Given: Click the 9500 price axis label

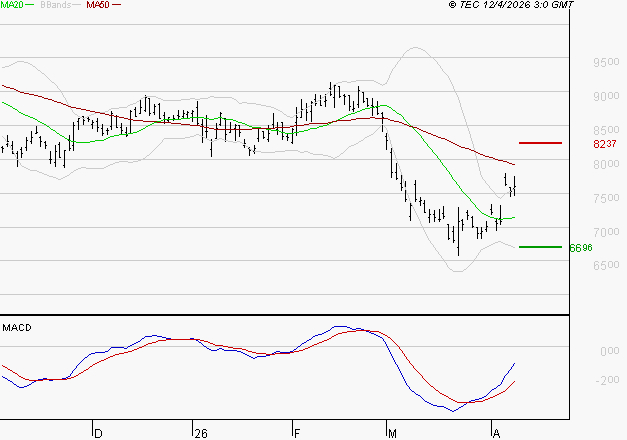Looking at the screenshot, I should pos(606,62).
